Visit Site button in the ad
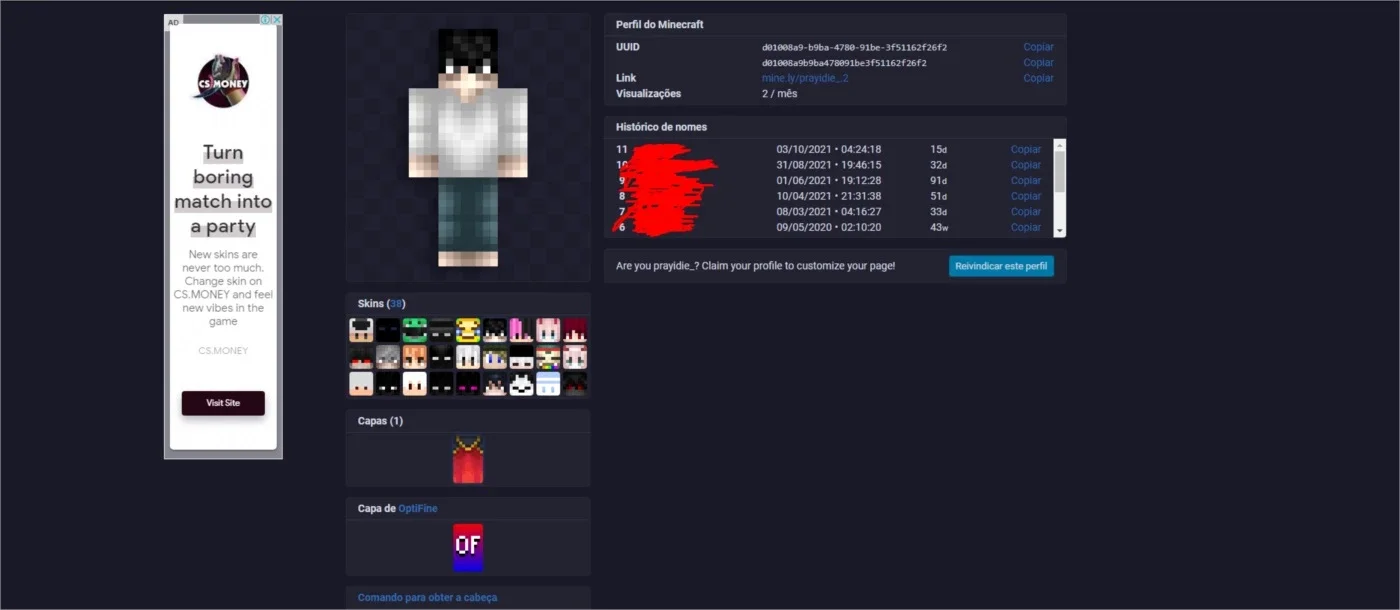The image size is (1400, 610). pos(223,403)
